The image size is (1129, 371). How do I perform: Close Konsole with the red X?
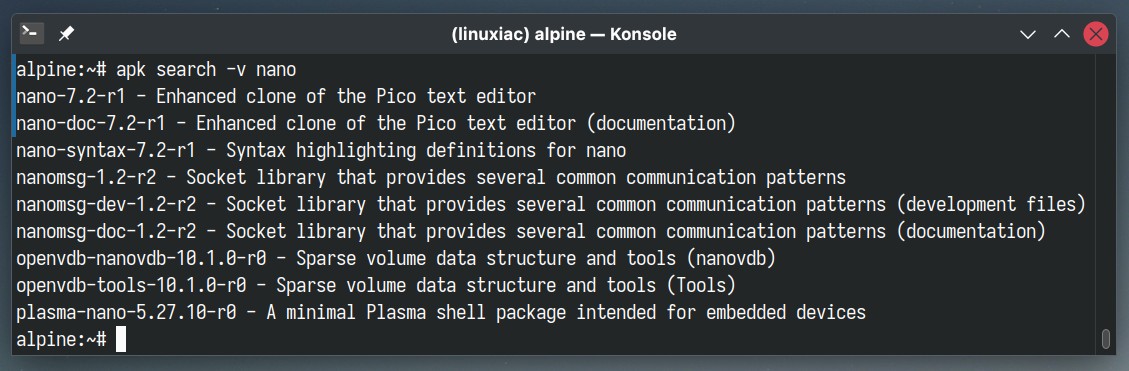click(1096, 34)
